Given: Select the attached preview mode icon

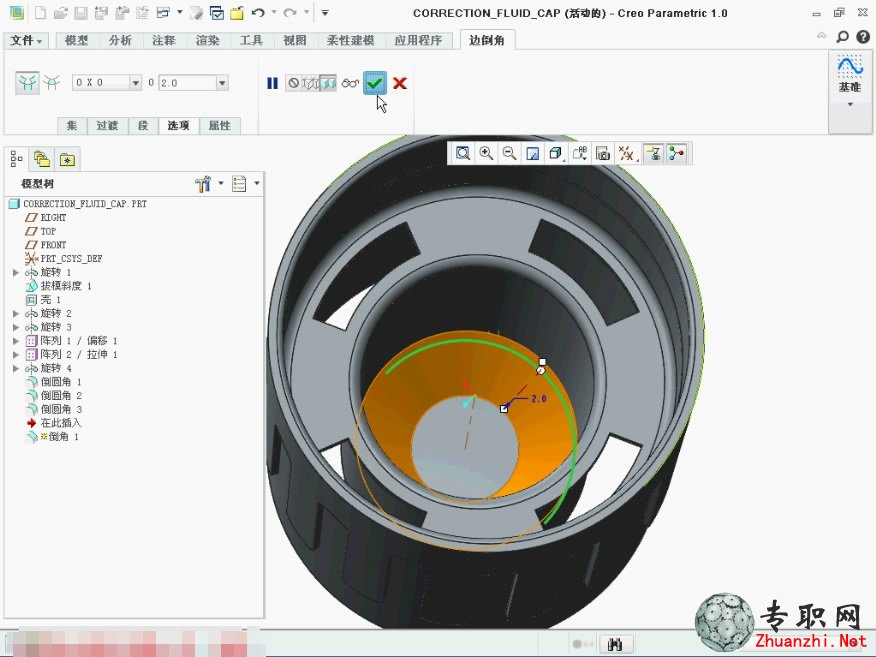Looking at the screenshot, I should click(328, 83).
